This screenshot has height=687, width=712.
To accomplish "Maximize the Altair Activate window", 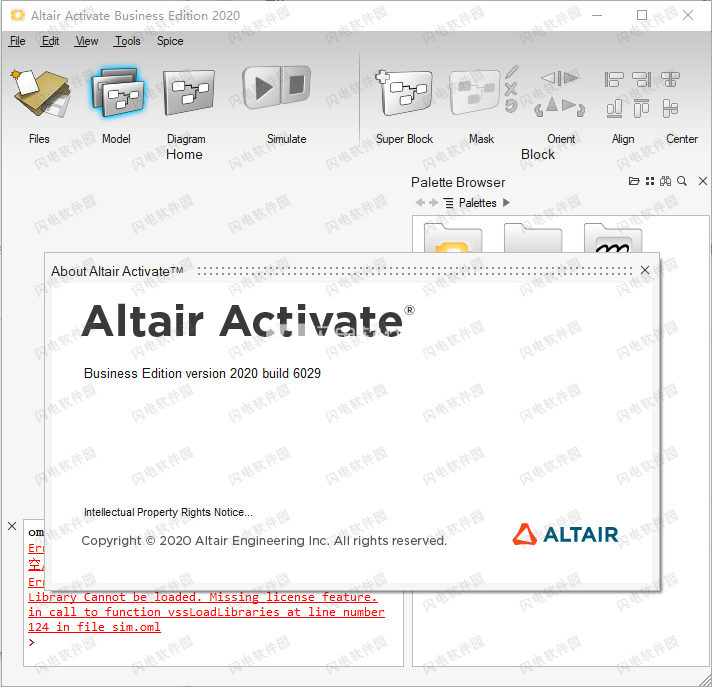I will [x=642, y=15].
